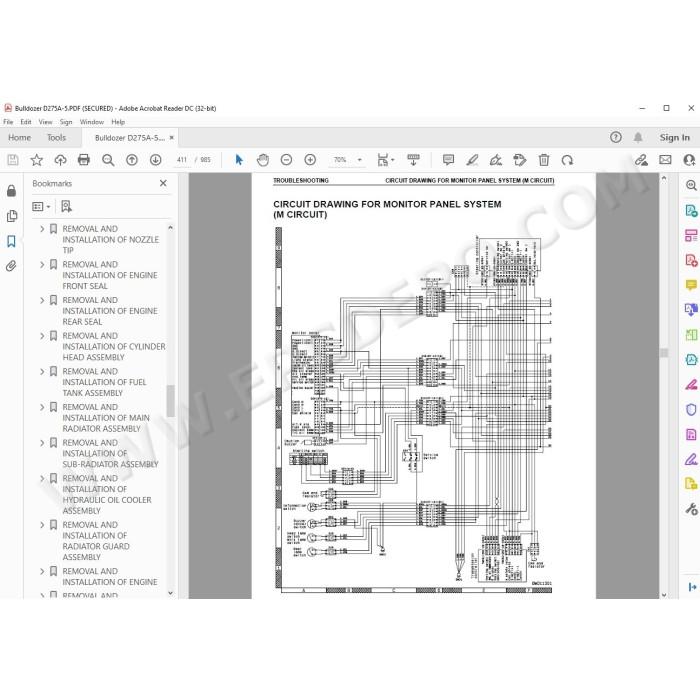Open the View menu
The image size is (700, 700).
(45, 122)
